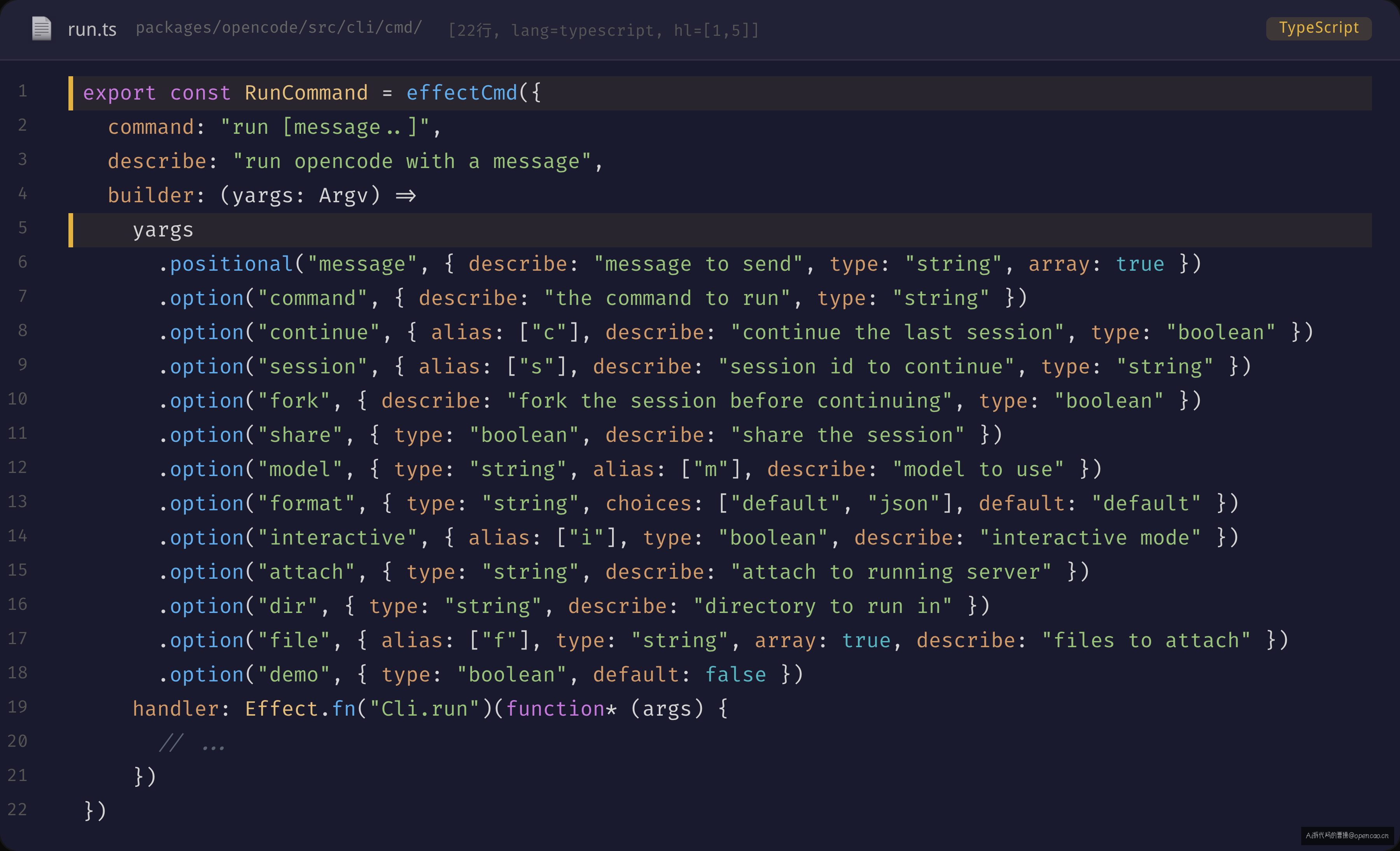Screen dimensions: 1400x851
Task: Click the "interactive mode" string
Action: [x=1090, y=538]
